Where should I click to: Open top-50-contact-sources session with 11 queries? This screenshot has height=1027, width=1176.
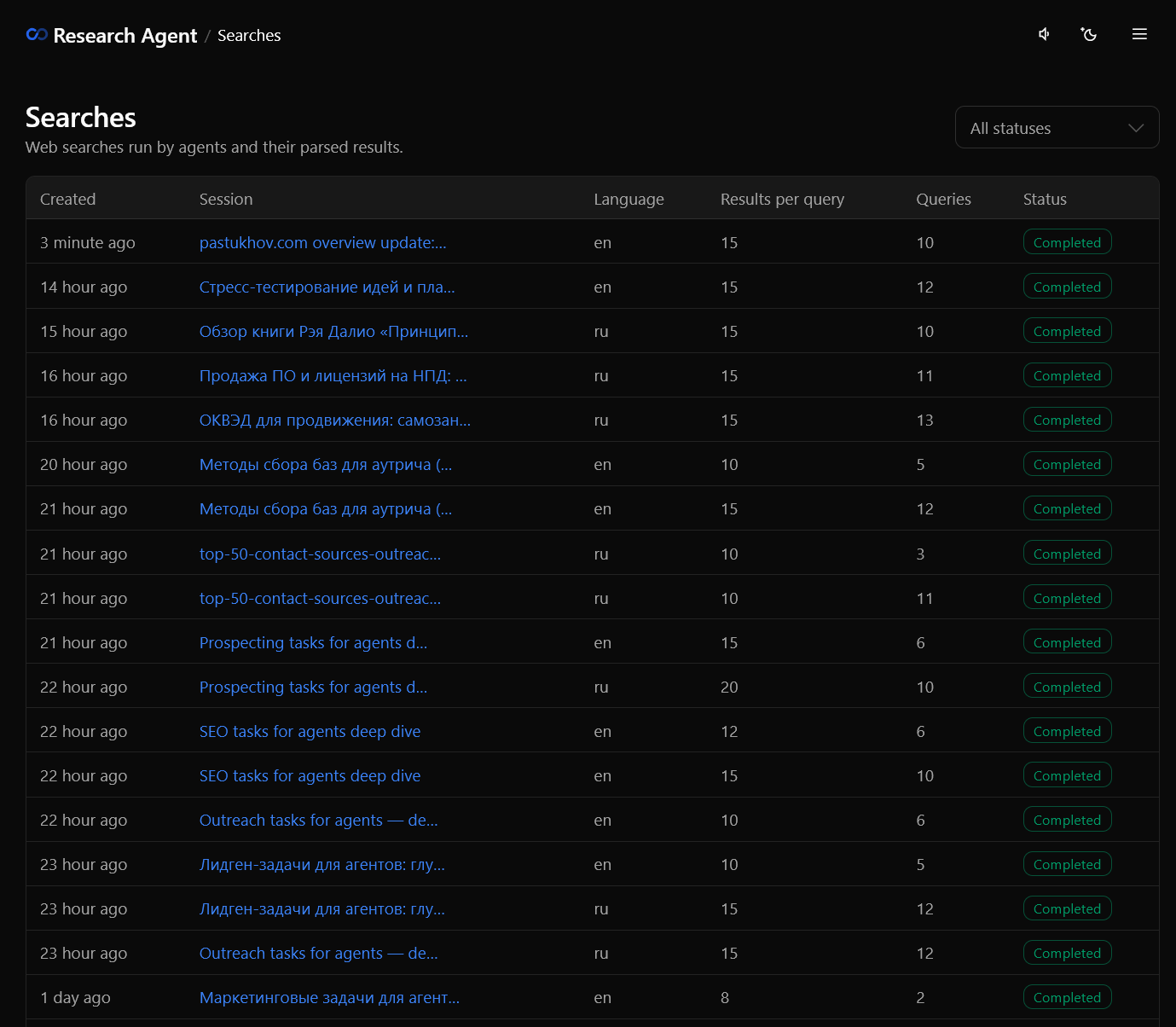321,599
